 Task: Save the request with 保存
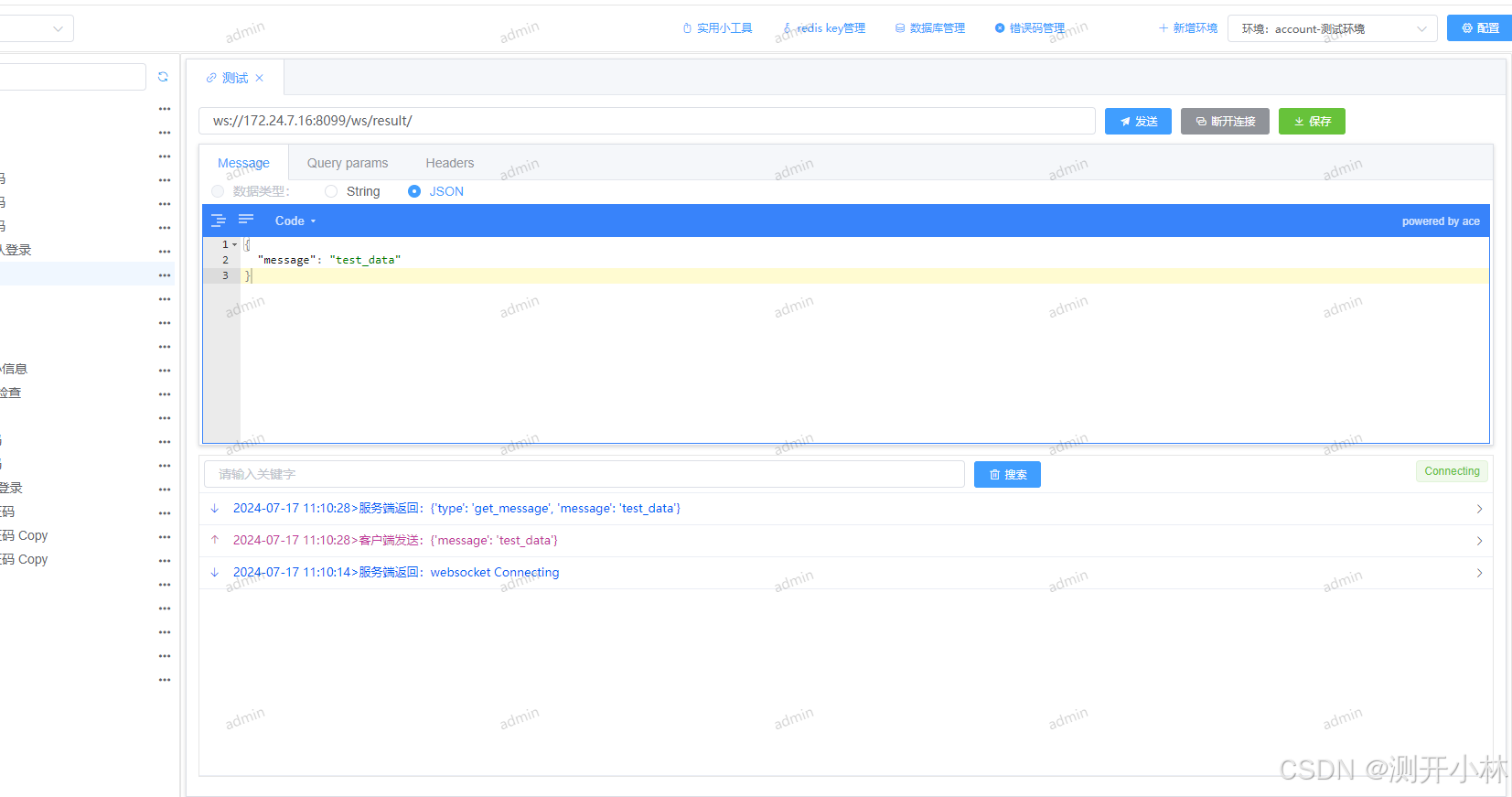pyautogui.click(x=1312, y=121)
